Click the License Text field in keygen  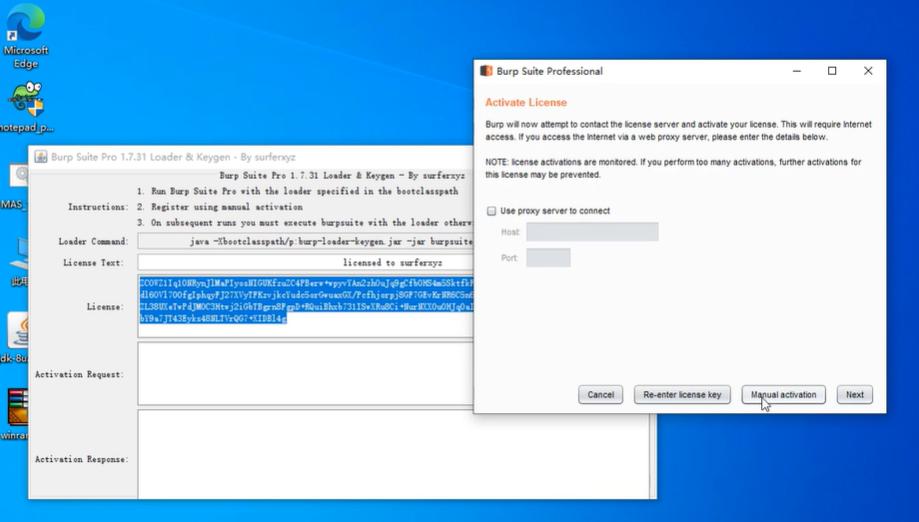[305, 262]
